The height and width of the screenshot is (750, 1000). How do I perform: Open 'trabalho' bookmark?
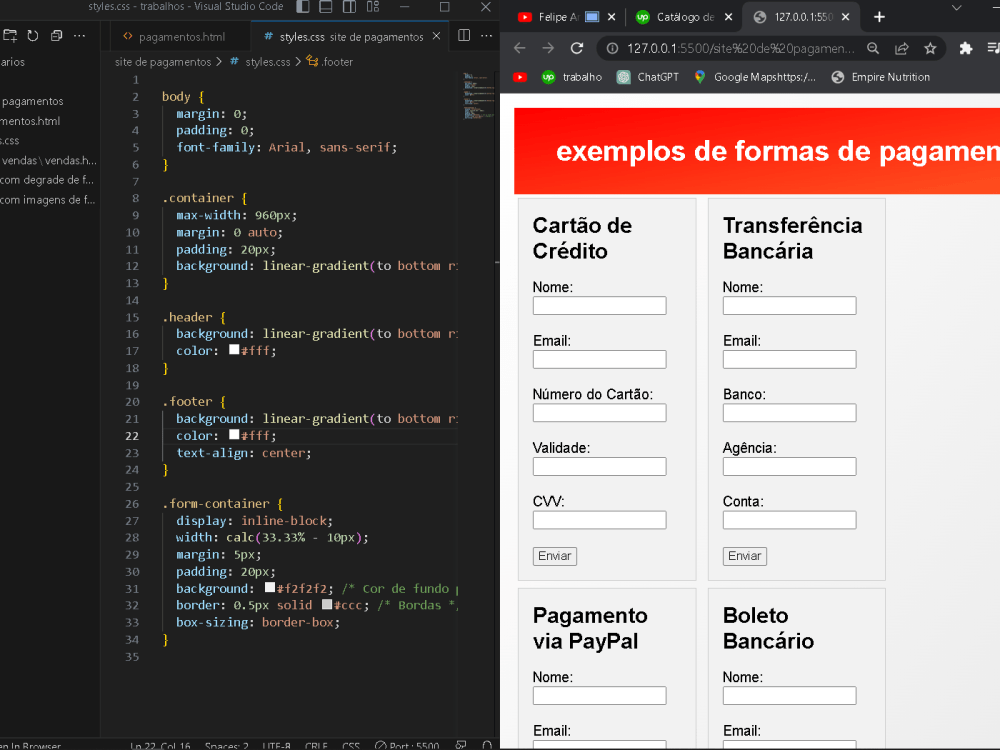(572, 77)
